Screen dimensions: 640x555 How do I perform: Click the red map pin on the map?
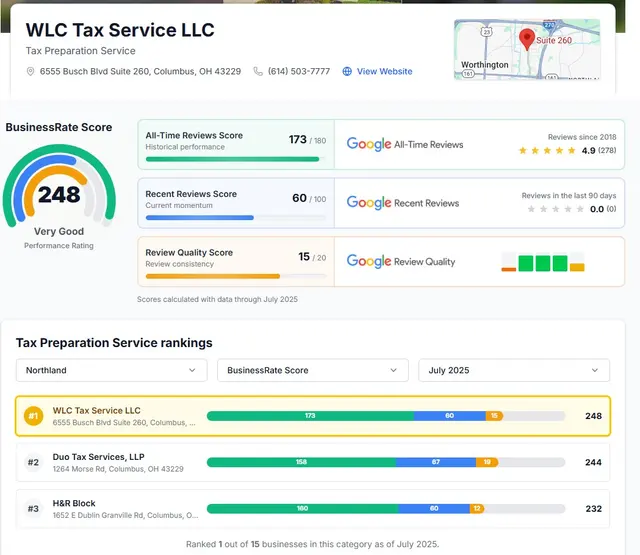[x=527, y=39]
